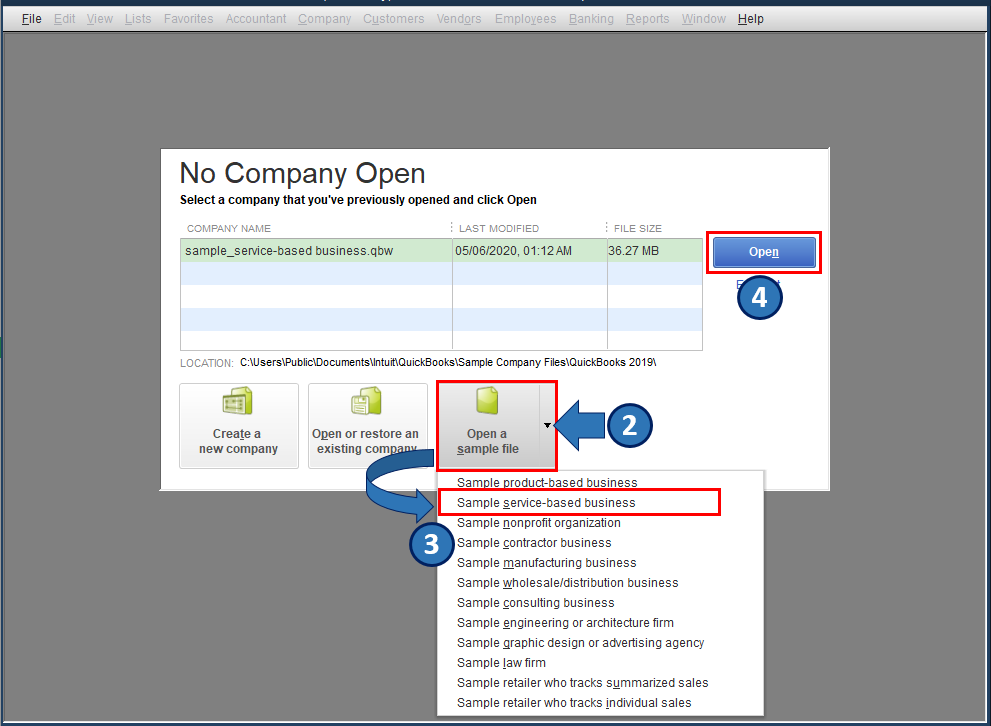
Task: Open the Accountant menu
Action: (x=256, y=19)
